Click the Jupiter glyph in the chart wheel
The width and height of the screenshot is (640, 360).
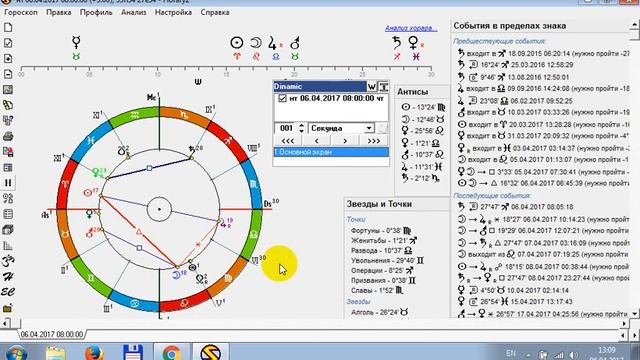[224, 224]
